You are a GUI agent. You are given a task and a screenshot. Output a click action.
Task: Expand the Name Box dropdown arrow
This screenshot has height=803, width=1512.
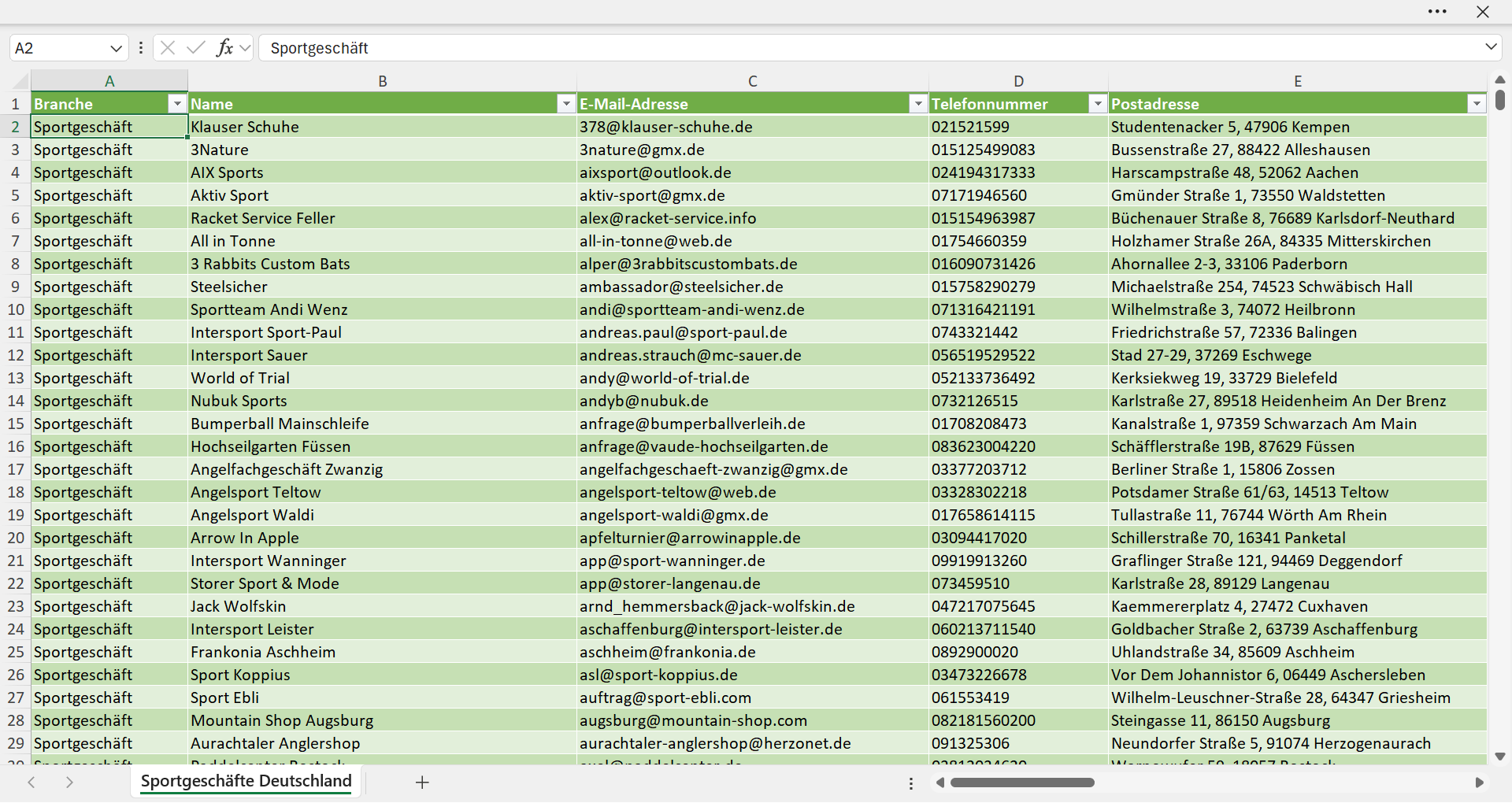[117, 48]
